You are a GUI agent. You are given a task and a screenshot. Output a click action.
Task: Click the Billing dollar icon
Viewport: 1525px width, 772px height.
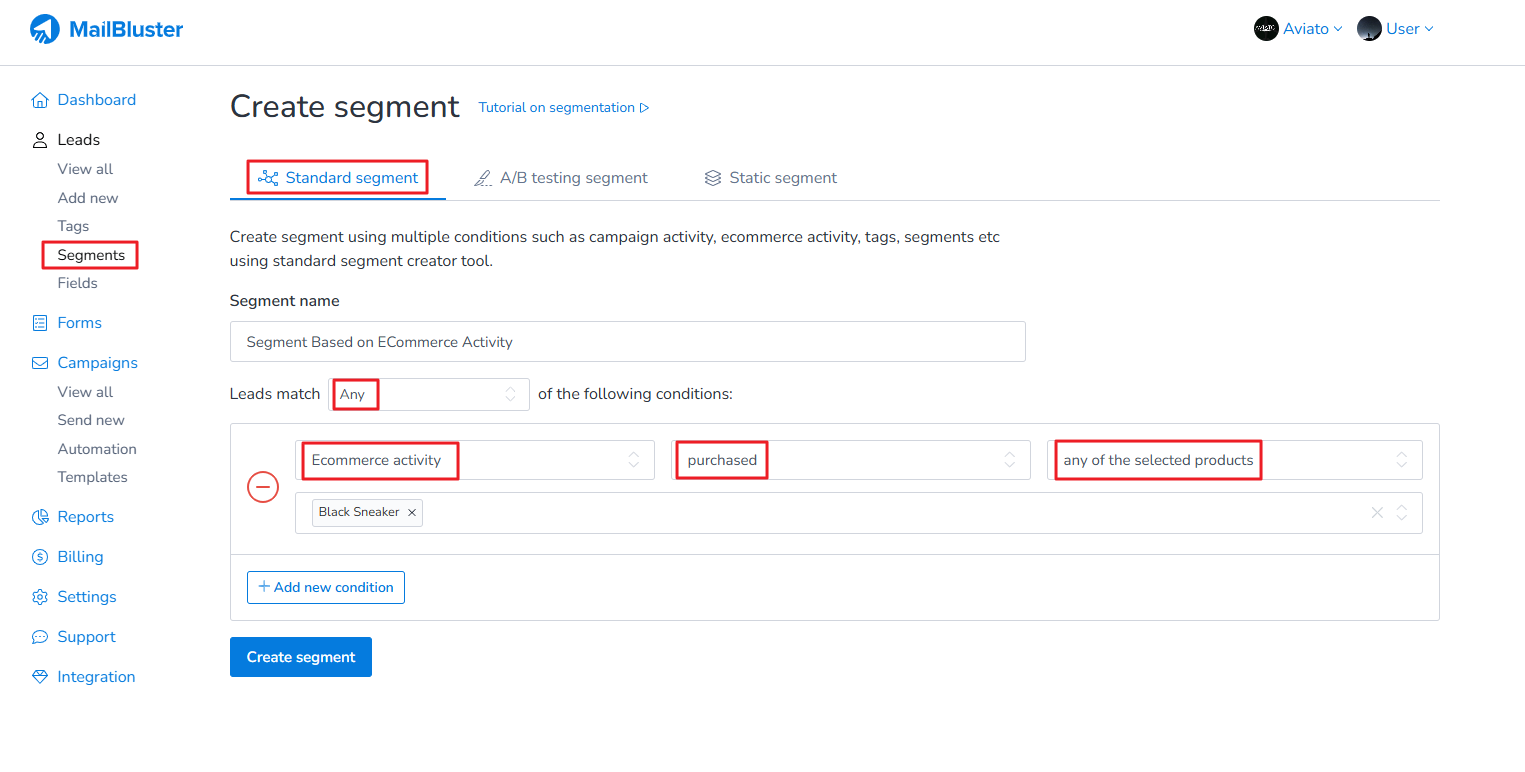point(40,557)
